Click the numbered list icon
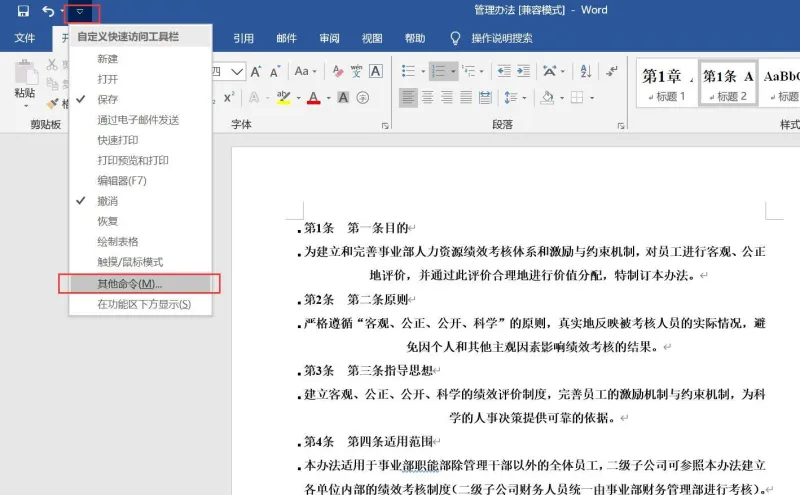The height and width of the screenshot is (495, 800). coord(438,71)
